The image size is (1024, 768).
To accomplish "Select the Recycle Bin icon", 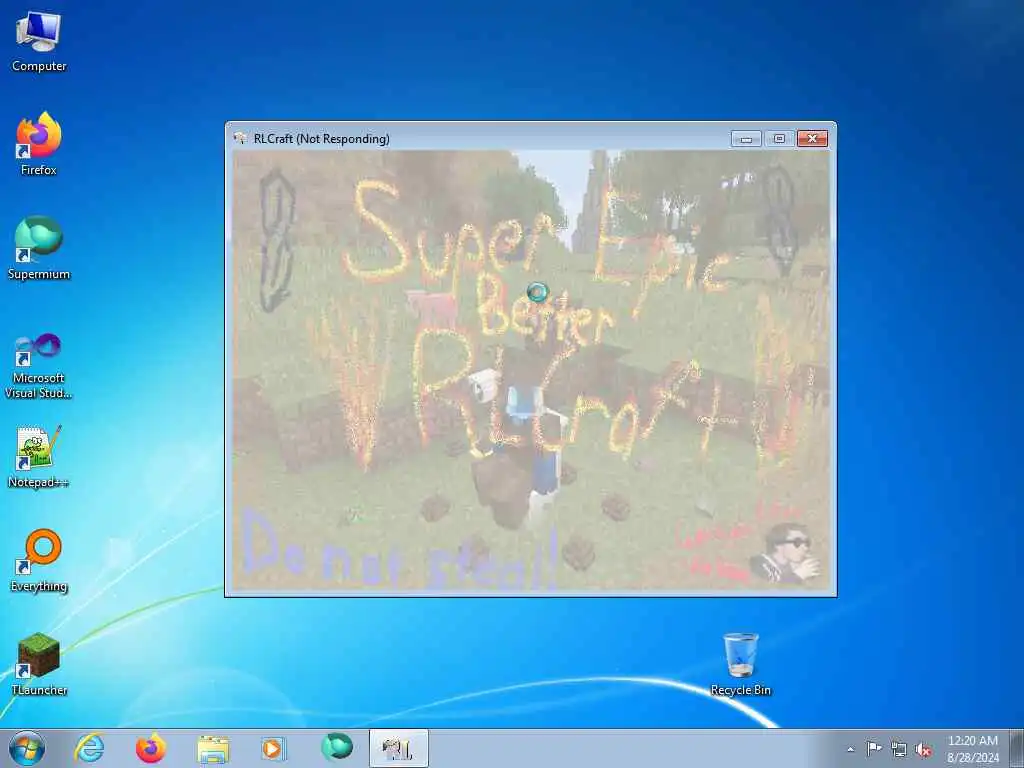I will tap(741, 664).
